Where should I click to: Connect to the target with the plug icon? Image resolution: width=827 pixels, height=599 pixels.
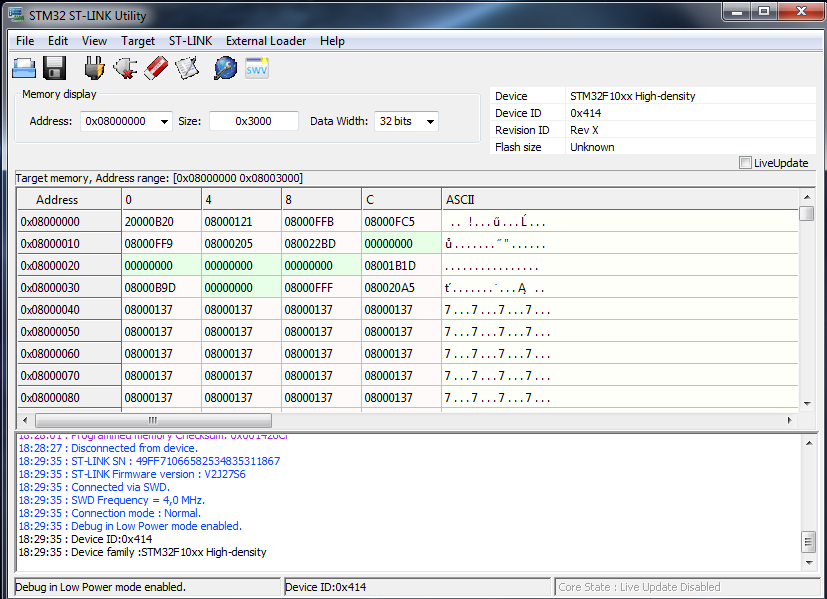coord(94,69)
